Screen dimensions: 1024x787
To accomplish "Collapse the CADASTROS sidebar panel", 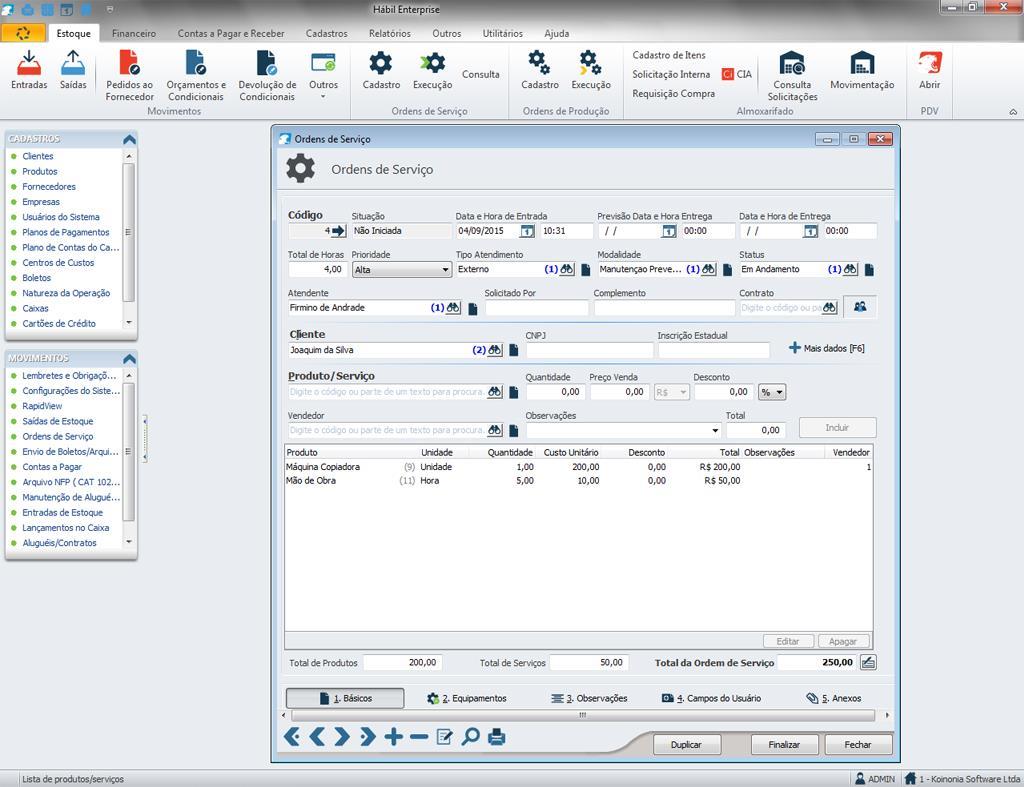I will (x=129, y=139).
